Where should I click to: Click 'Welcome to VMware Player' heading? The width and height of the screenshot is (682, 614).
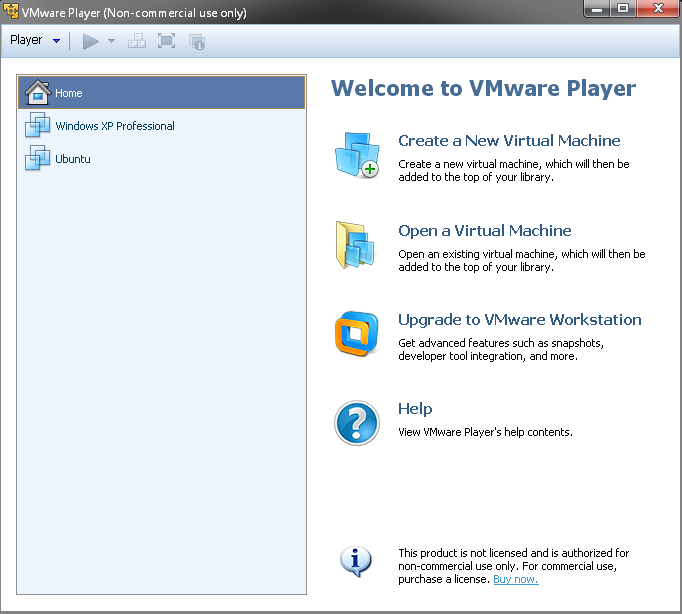pos(483,88)
